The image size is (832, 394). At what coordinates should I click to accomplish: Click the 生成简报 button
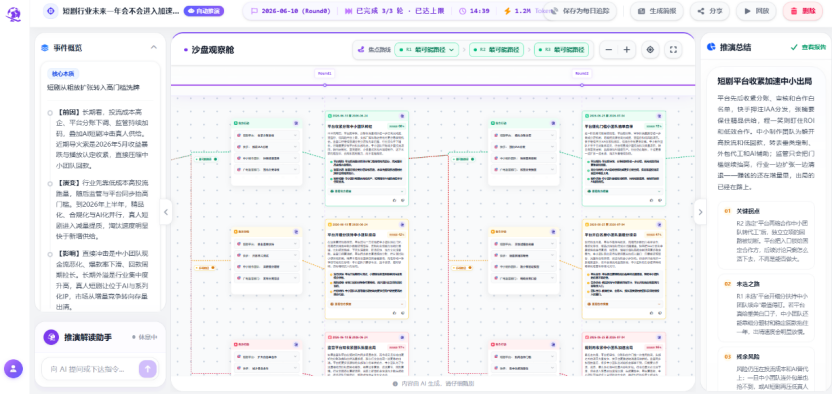point(657,11)
